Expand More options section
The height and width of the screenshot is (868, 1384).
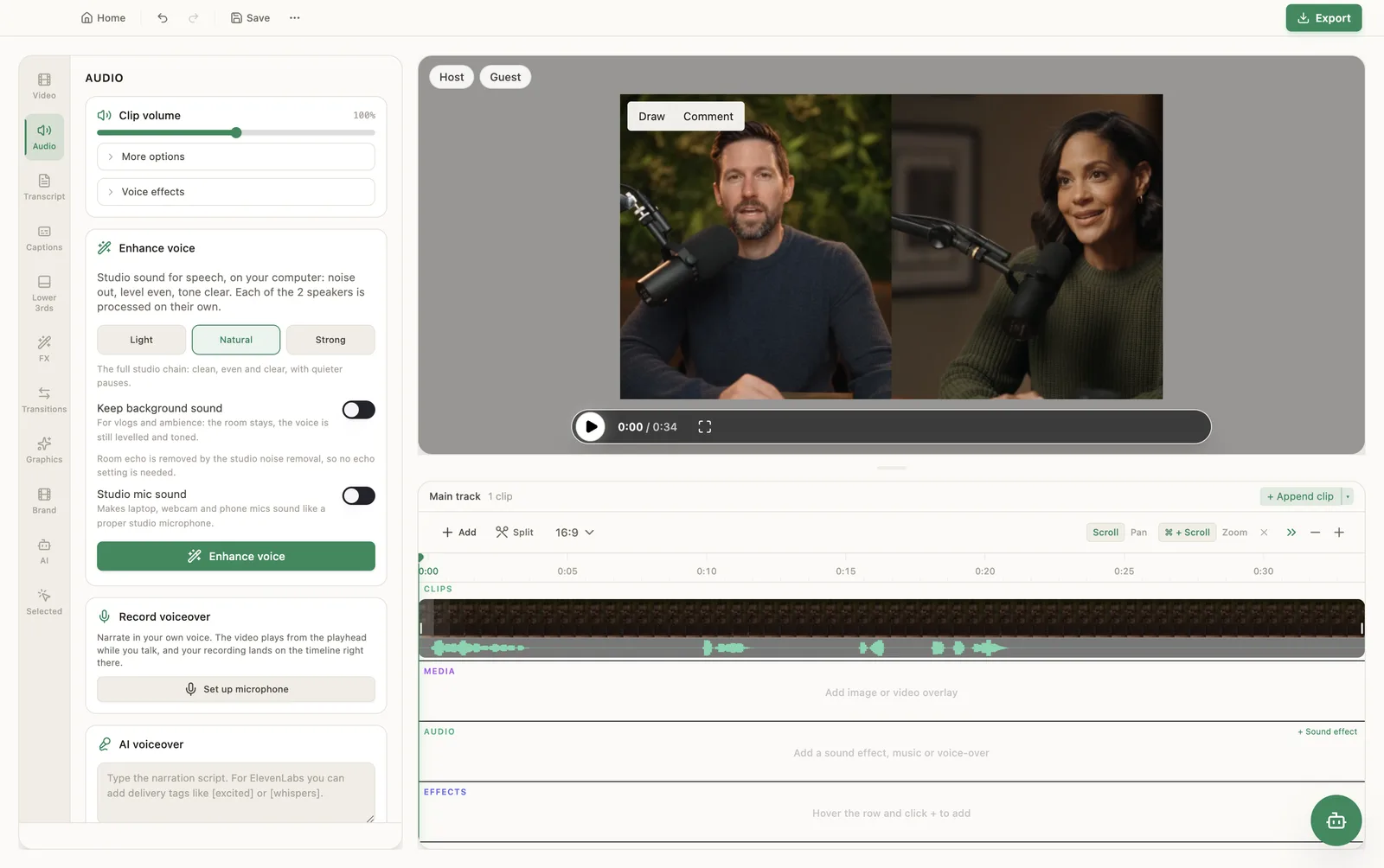click(236, 156)
